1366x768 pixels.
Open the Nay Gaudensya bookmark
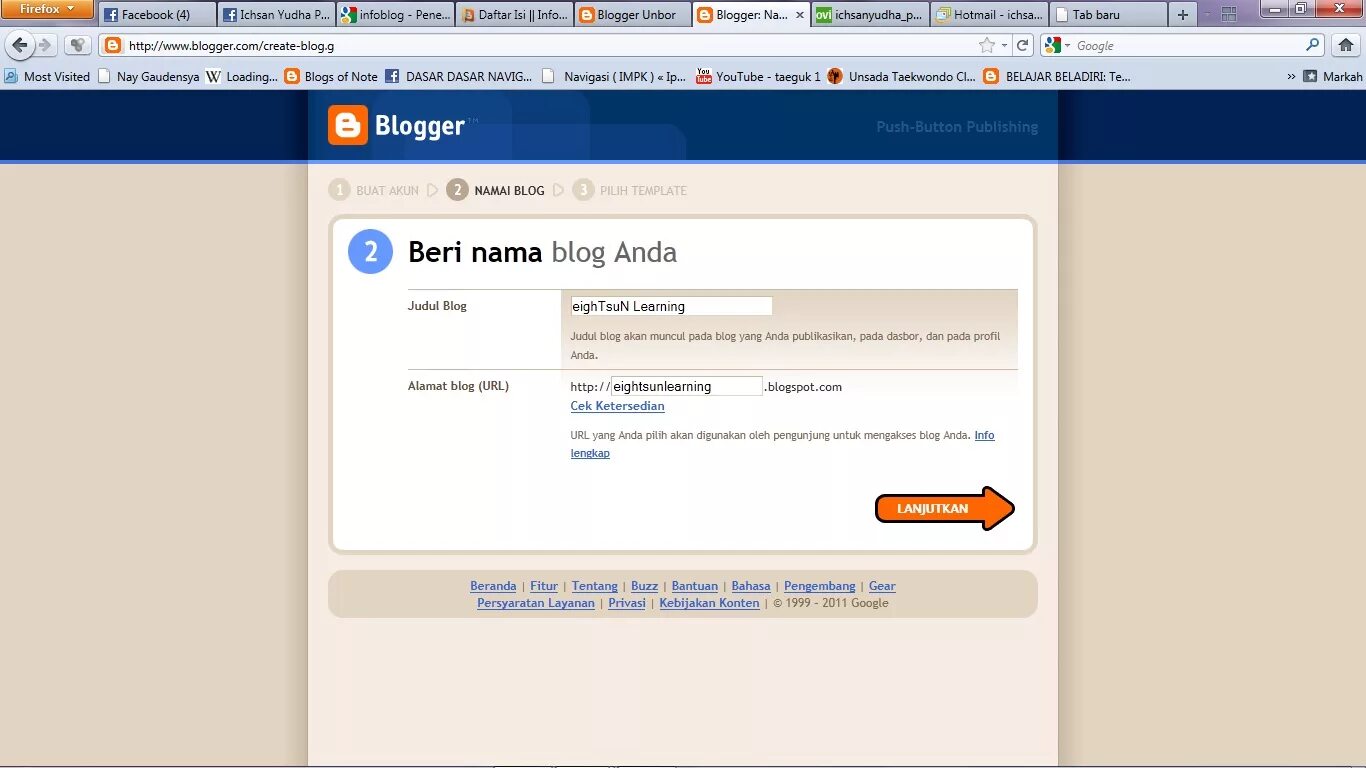coord(149,76)
